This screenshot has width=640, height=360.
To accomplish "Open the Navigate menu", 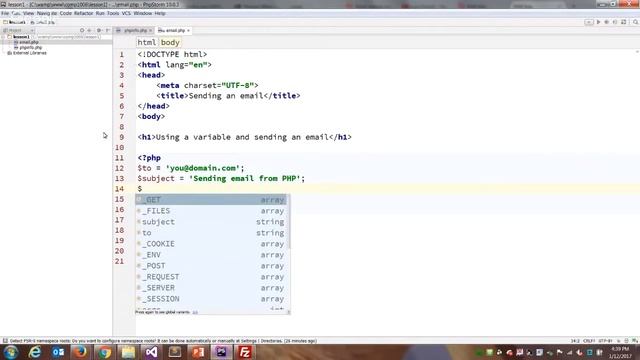I will point(47,13).
